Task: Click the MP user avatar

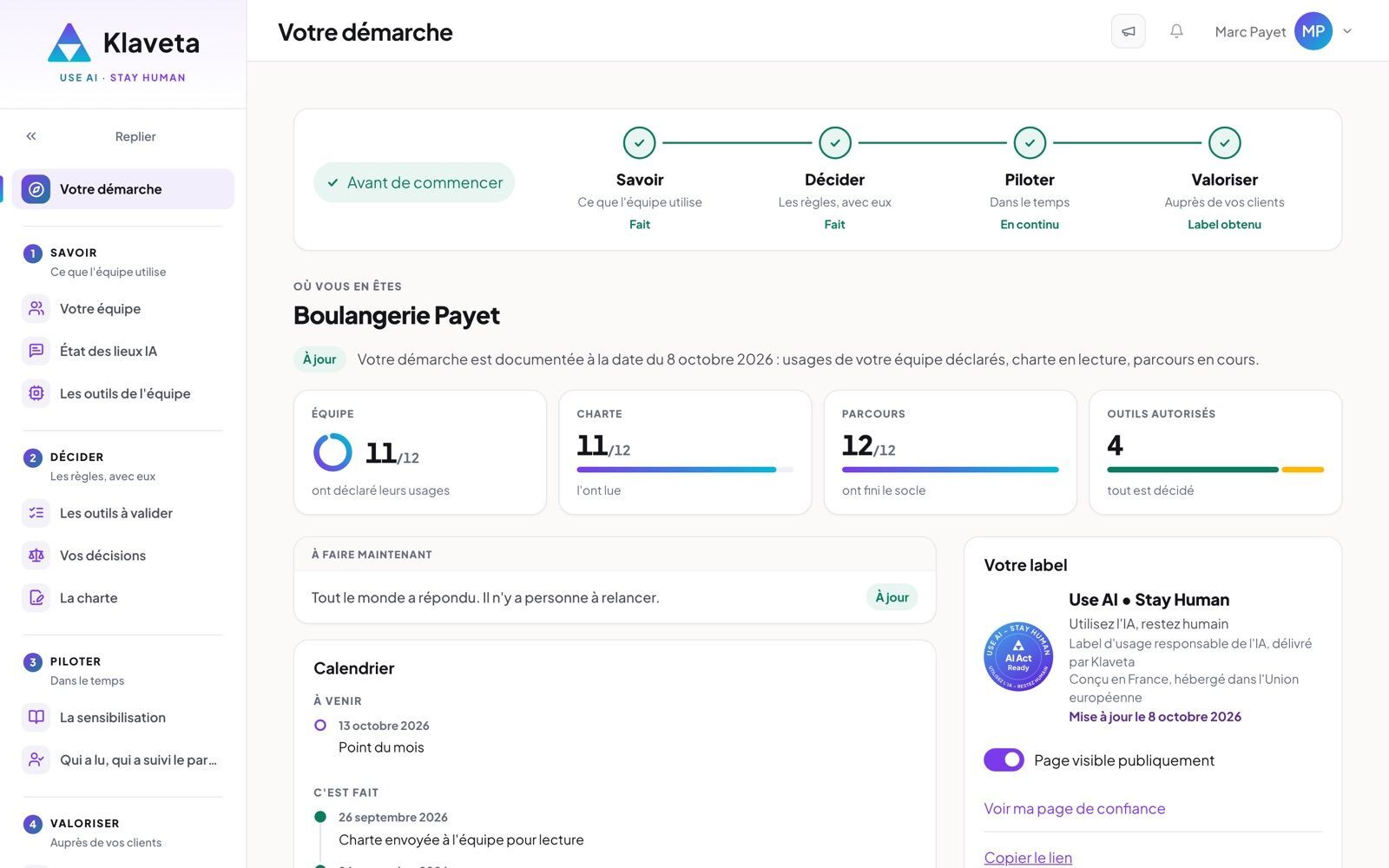Action: tap(1313, 31)
